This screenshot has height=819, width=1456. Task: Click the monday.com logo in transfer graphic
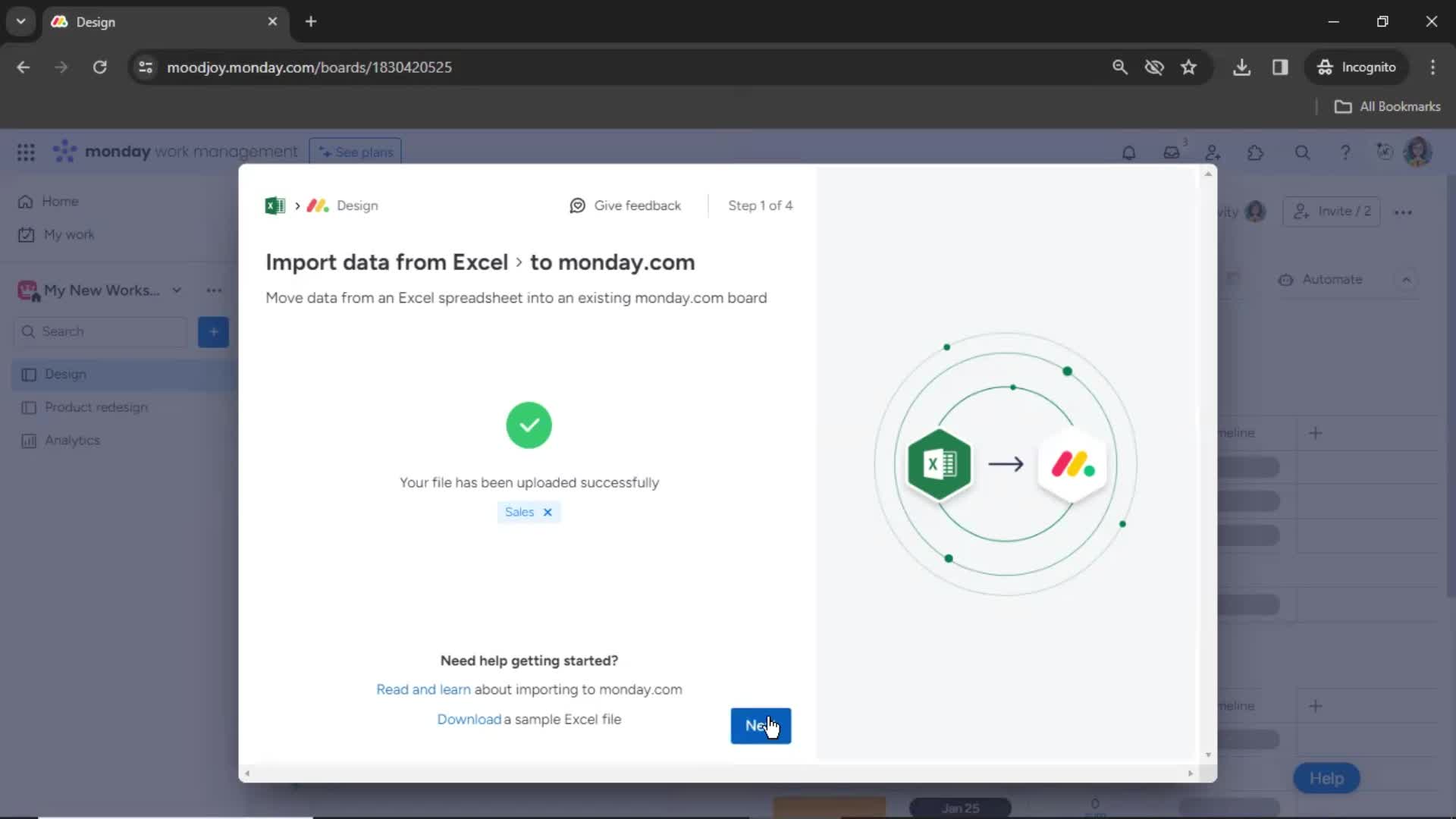1073,462
